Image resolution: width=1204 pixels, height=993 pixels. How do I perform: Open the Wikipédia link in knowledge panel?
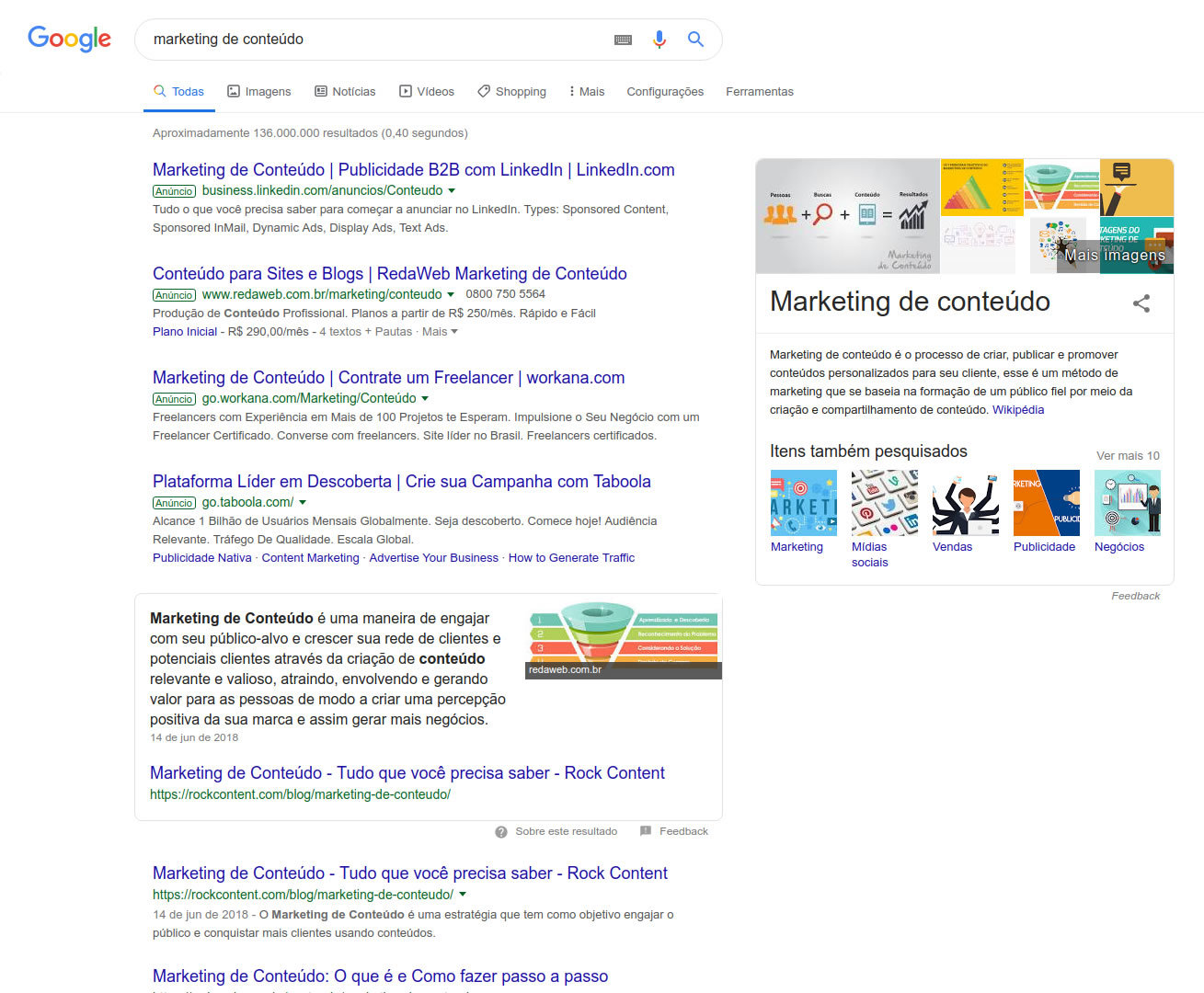1018,410
